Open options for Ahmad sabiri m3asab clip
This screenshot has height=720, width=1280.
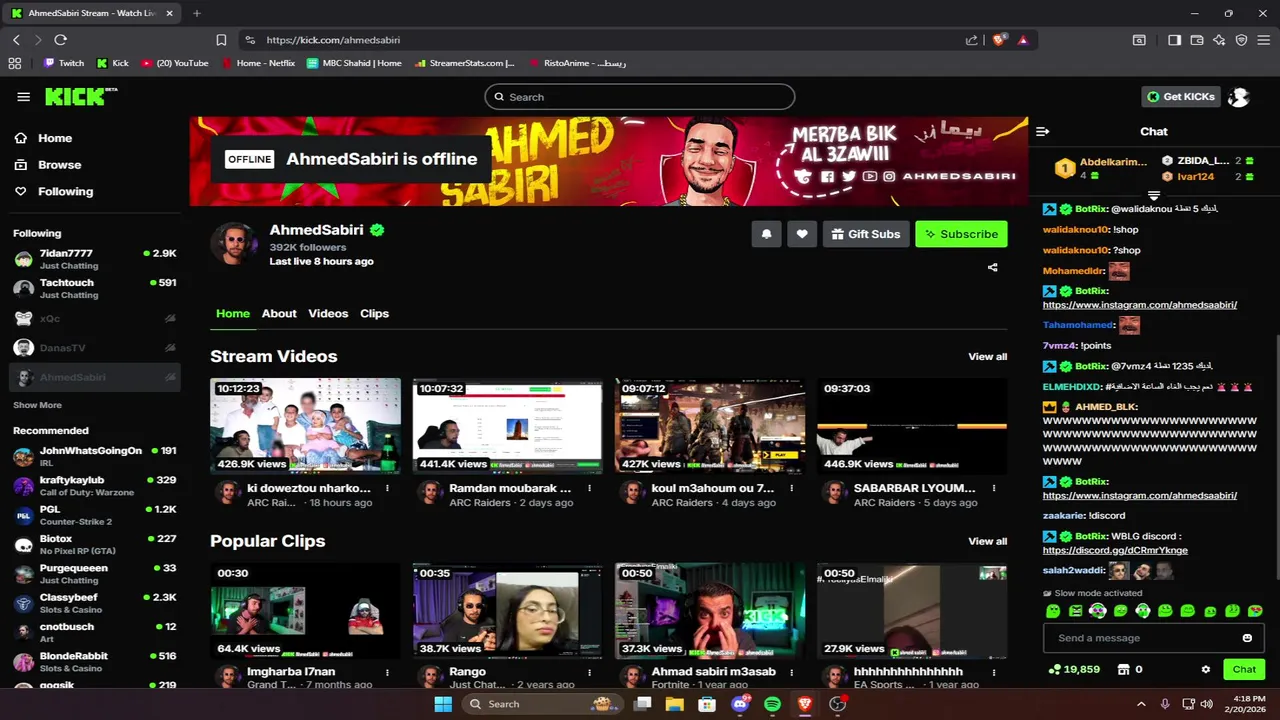[x=791, y=672]
